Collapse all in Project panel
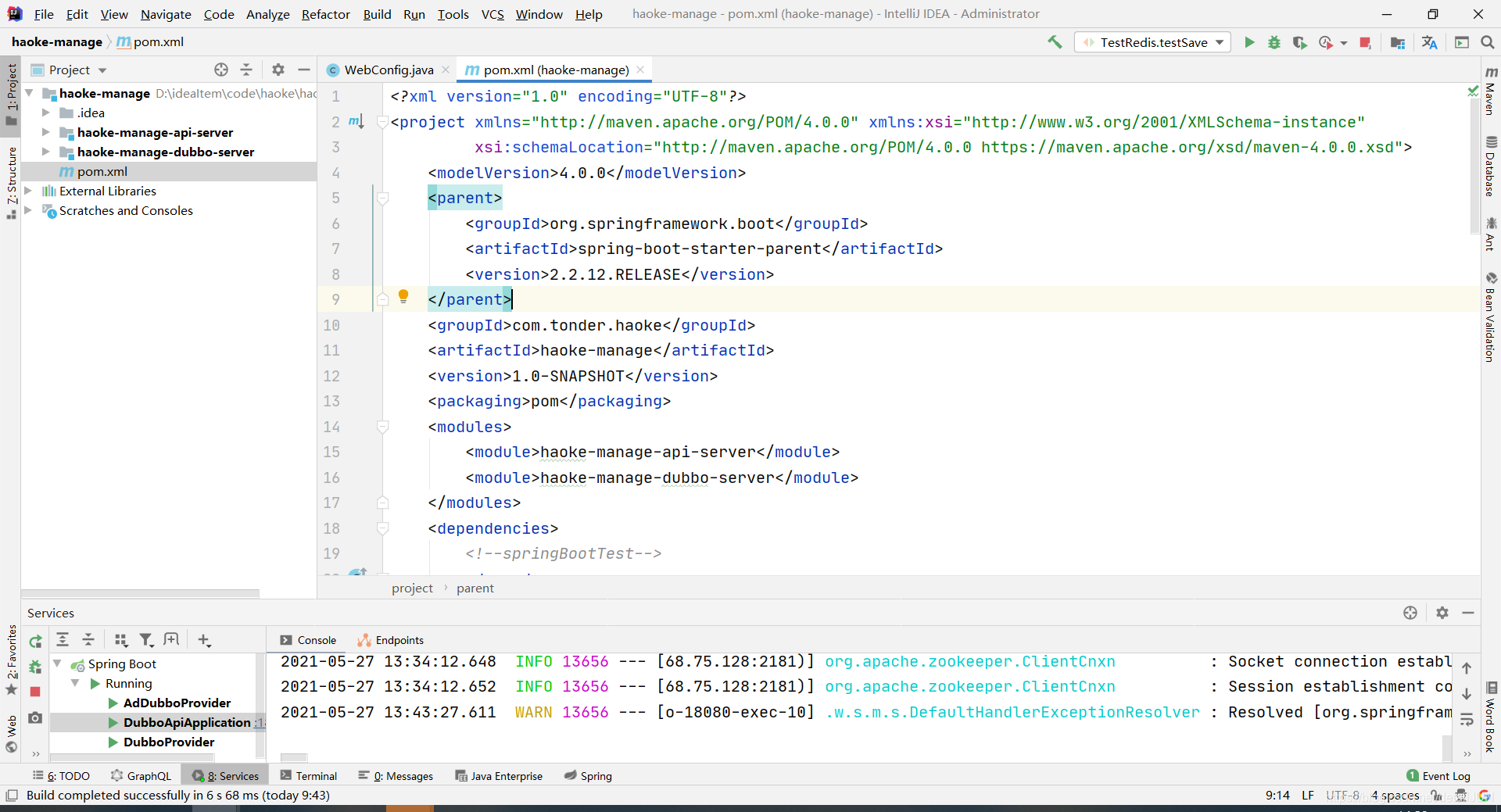 246,70
